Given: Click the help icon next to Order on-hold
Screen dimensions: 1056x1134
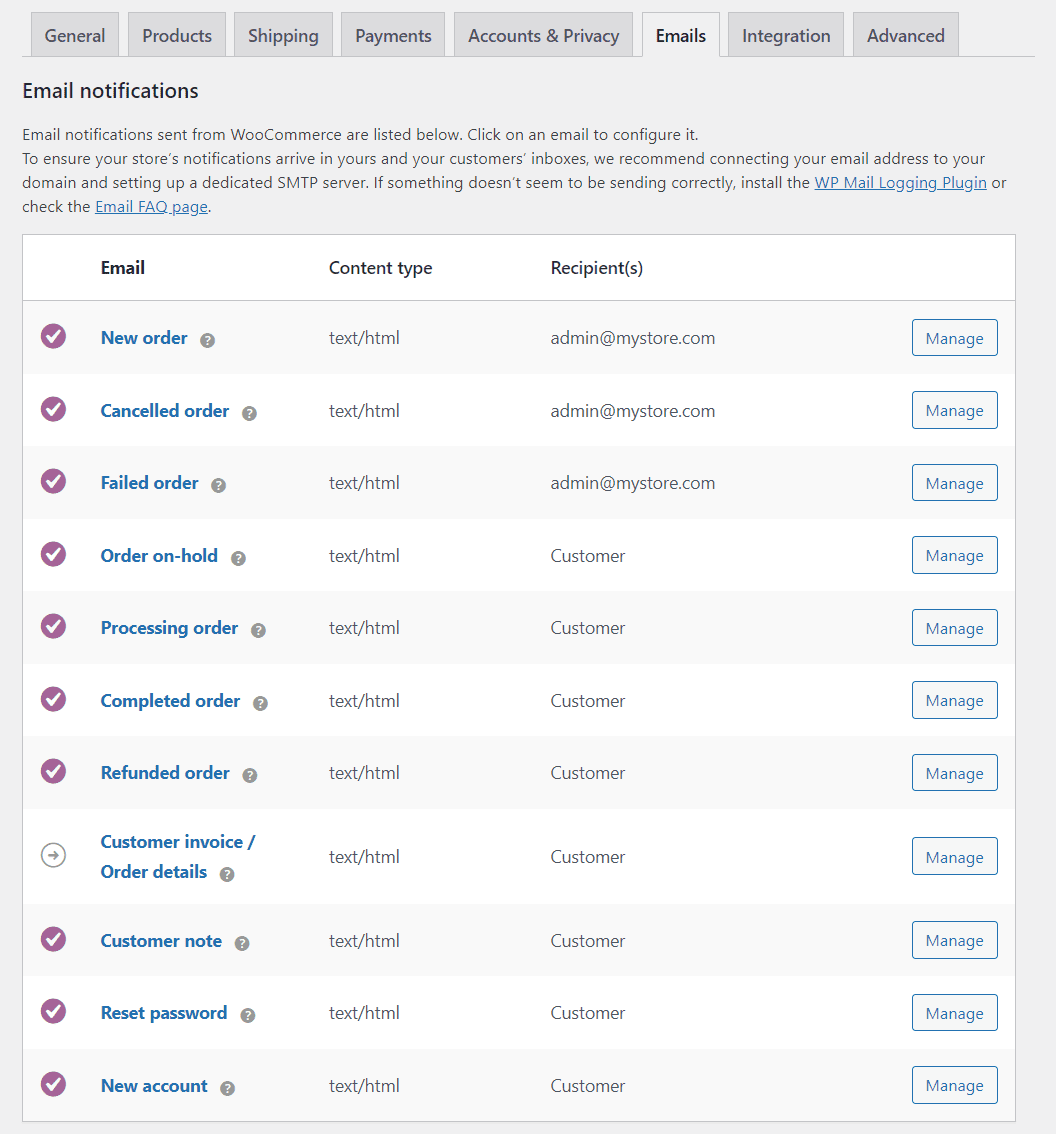Looking at the screenshot, I should [x=238, y=558].
